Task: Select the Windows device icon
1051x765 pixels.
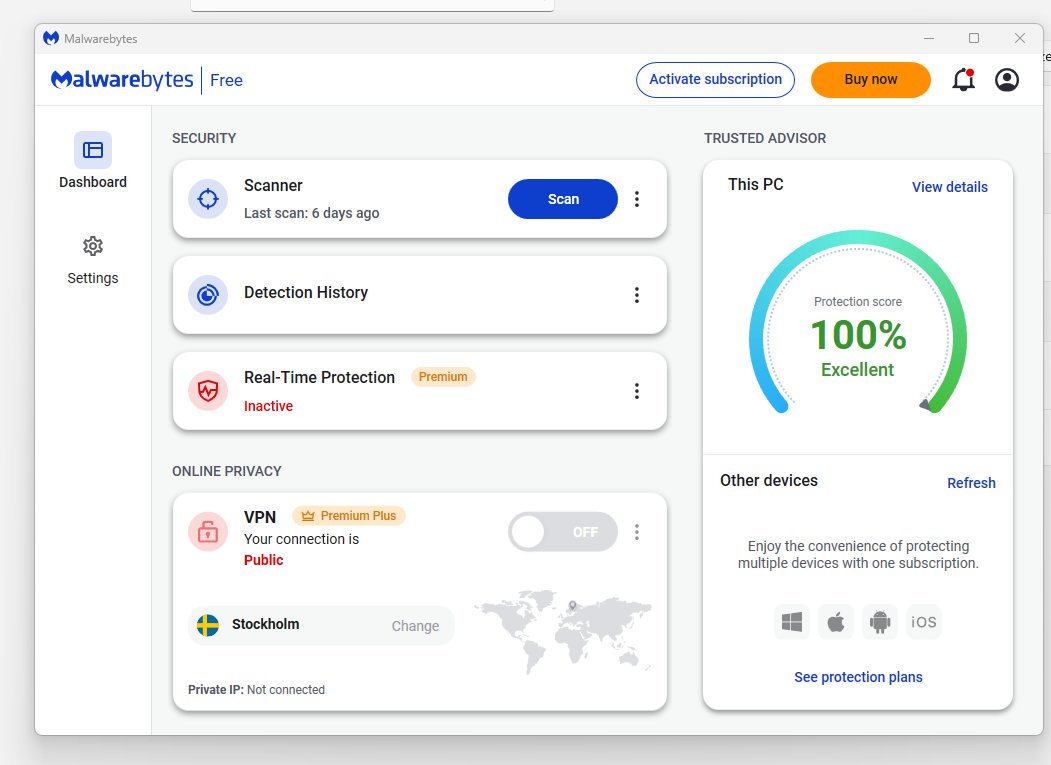Action: (792, 622)
